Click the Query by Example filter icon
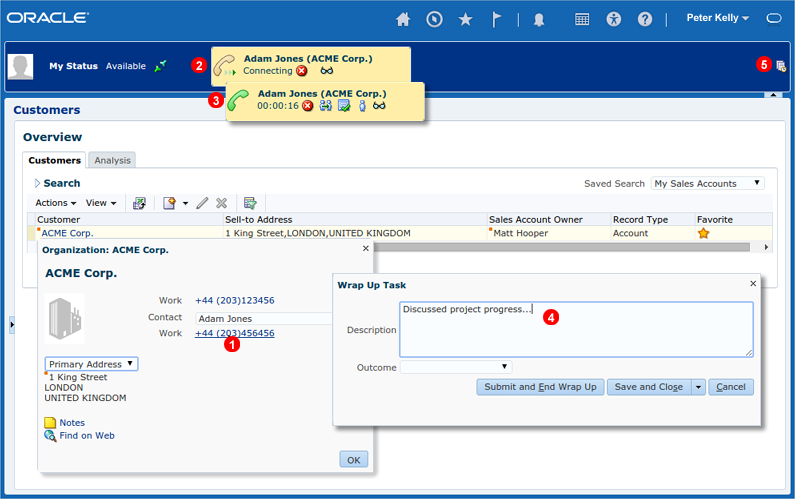The width and height of the screenshot is (795, 499). coord(250,203)
